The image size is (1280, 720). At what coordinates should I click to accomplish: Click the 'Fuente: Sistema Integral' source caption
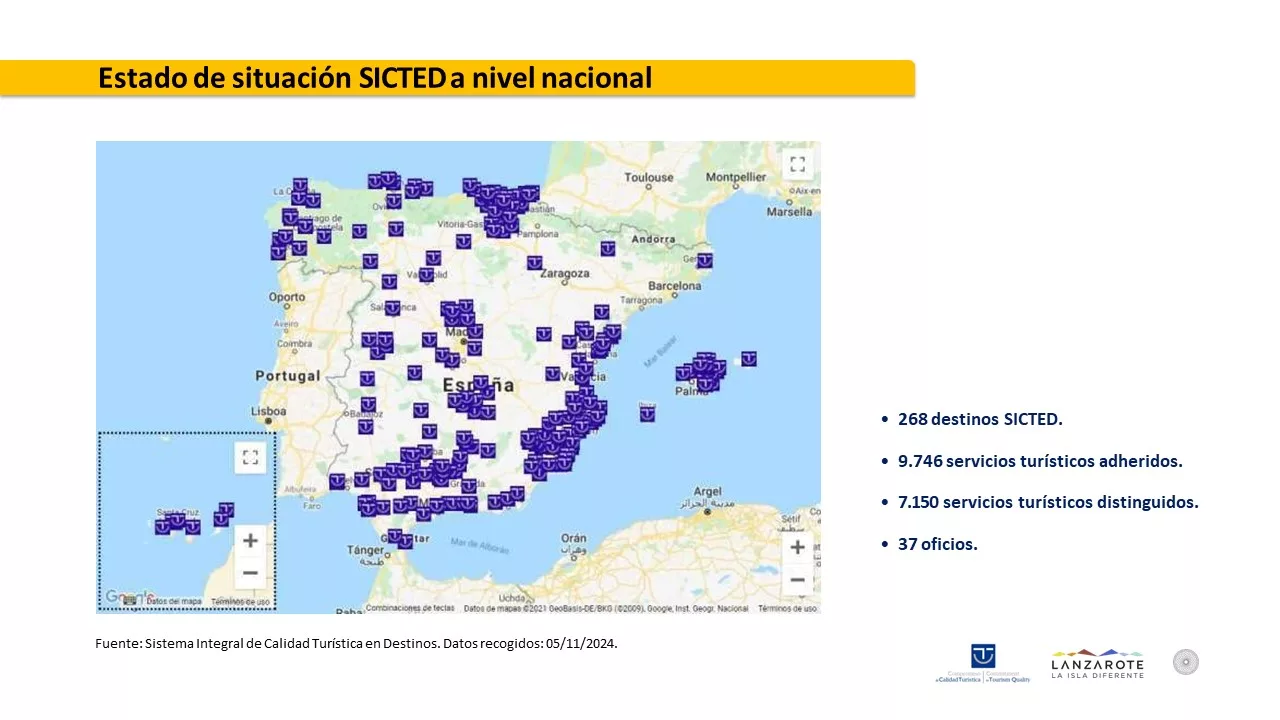click(356, 643)
